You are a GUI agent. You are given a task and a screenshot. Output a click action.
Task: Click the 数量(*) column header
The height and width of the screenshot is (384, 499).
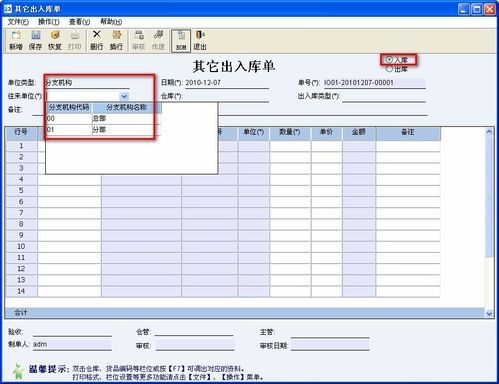290,132
